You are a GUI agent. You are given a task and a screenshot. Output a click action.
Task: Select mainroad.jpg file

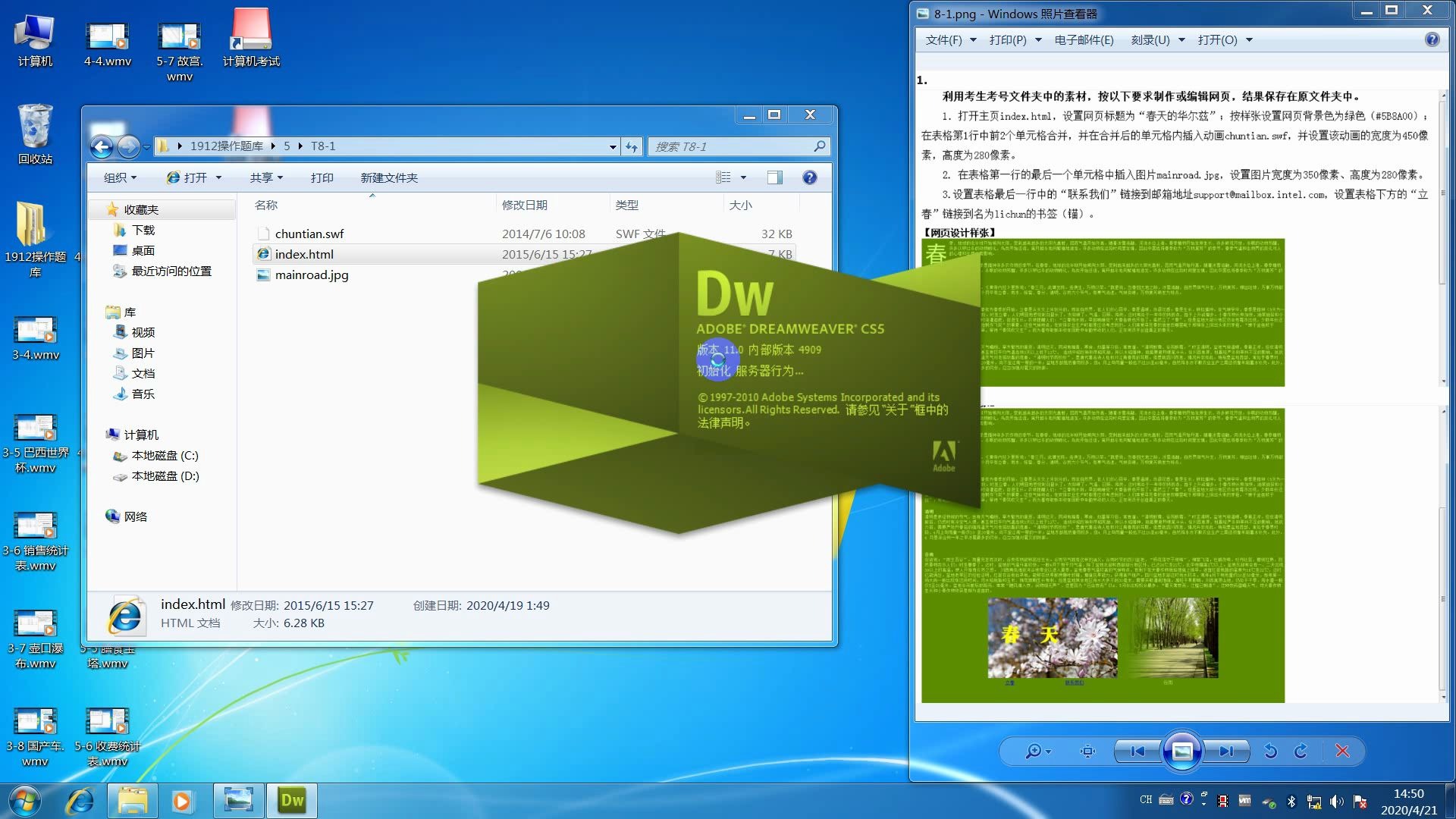pos(312,275)
